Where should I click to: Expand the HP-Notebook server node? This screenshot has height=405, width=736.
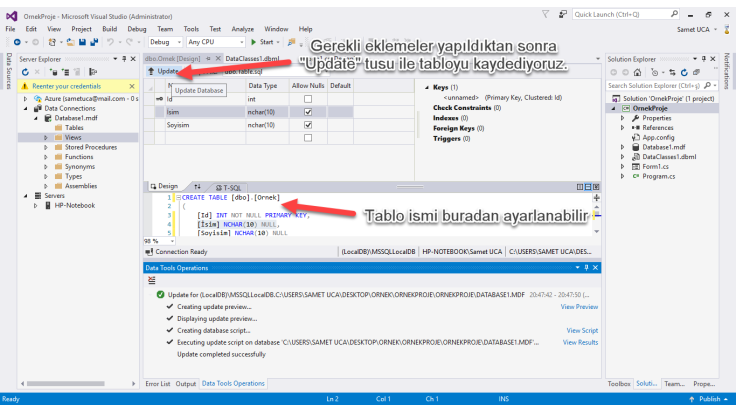click(36, 206)
